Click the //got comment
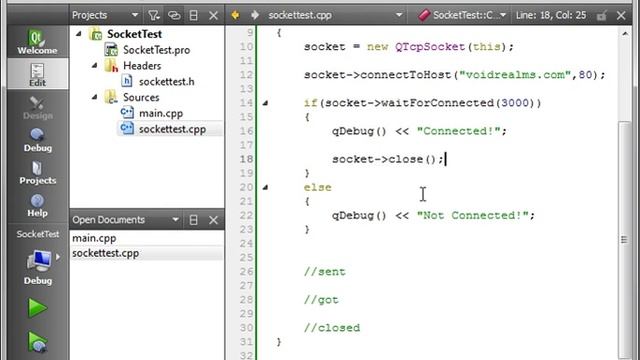Viewport: 640px width, 360px height. pos(321,300)
